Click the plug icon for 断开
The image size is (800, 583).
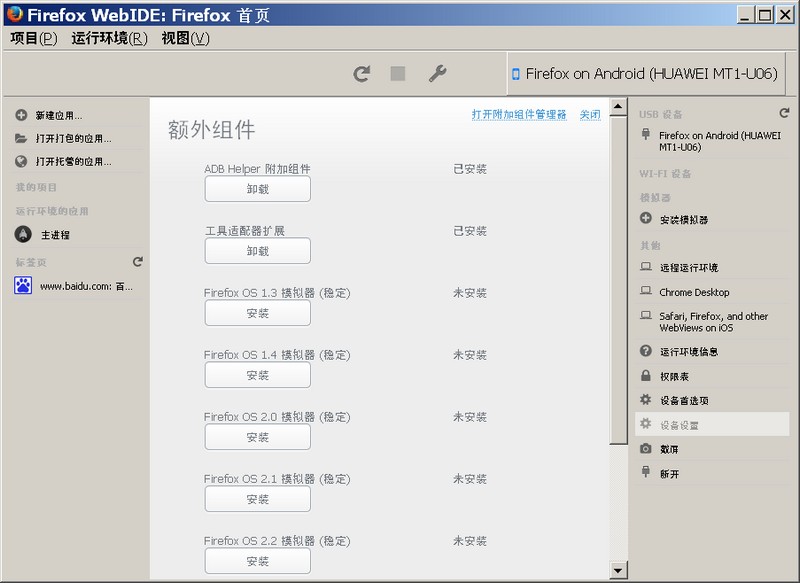click(646, 472)
